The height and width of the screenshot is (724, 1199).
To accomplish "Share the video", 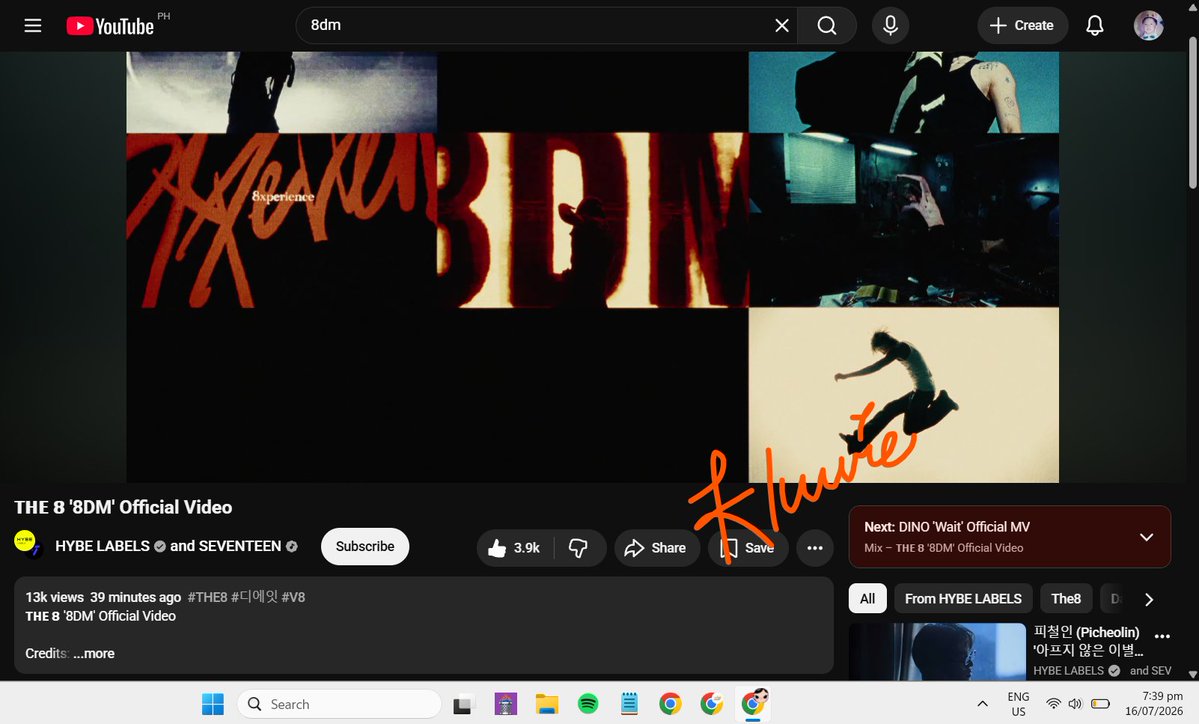I will 656,548.
